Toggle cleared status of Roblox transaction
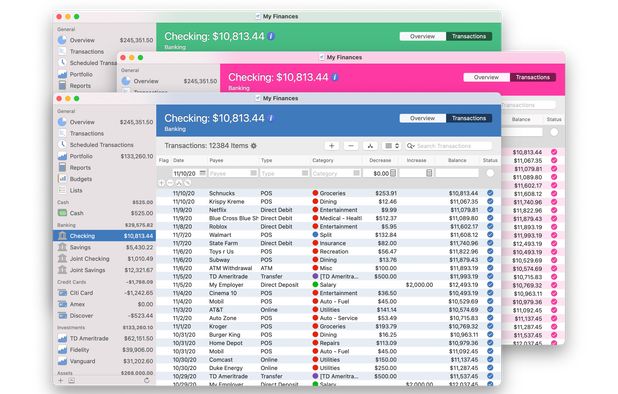The width and height of the screenshot is (618, 394). point(490,226)
